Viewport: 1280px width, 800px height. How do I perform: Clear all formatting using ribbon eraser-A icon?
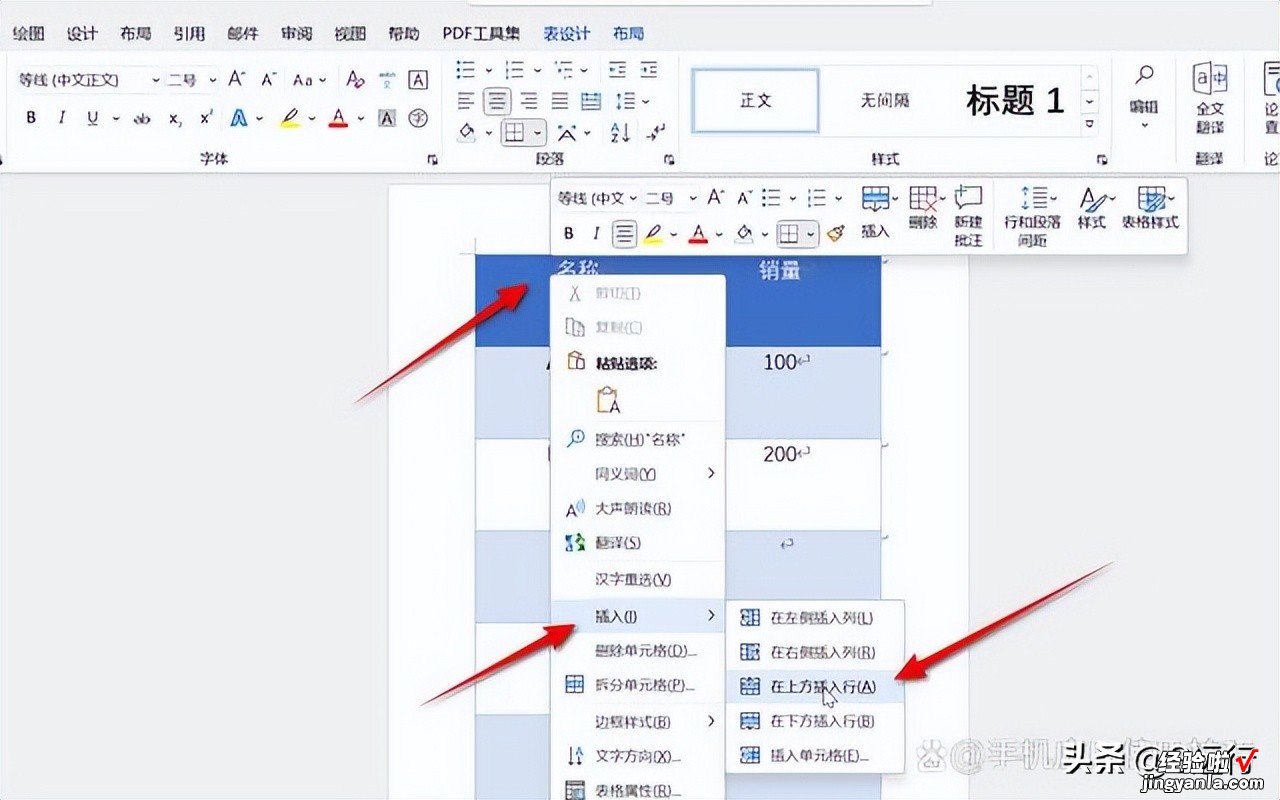(x=355, y=80)
